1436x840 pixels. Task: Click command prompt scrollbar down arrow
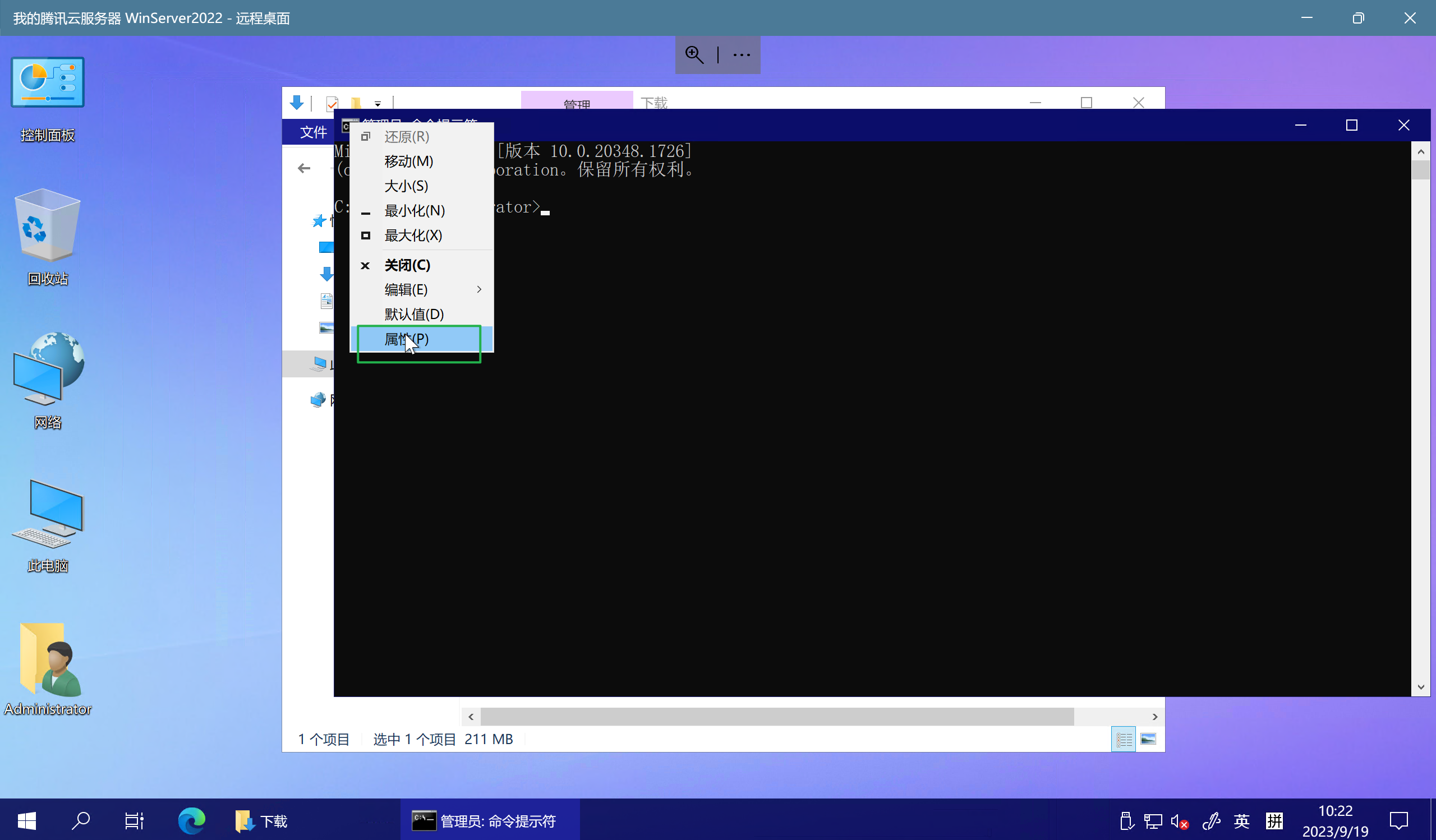click(1421, 687)
